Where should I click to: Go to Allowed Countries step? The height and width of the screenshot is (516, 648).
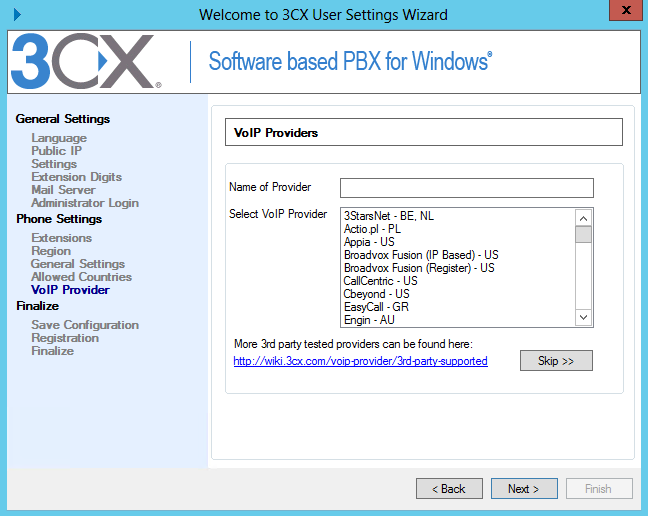[81, 277]
